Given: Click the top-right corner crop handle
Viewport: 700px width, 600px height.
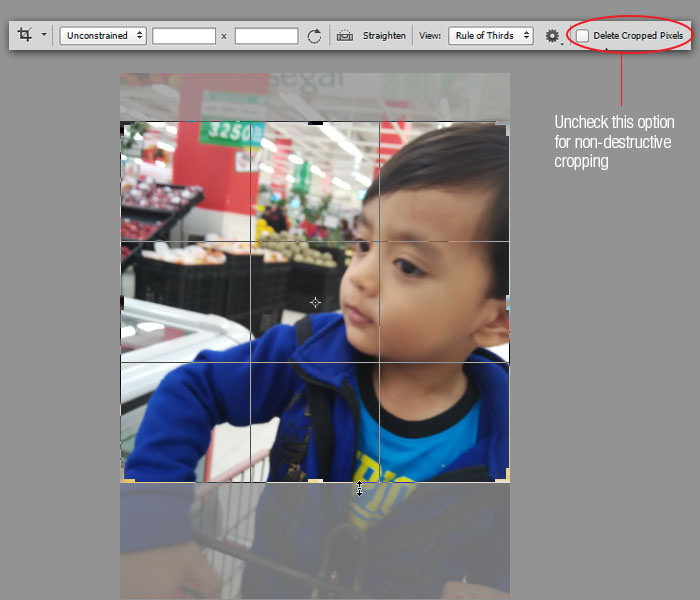Looking at the screenshot, I should [x=507, y=124].
